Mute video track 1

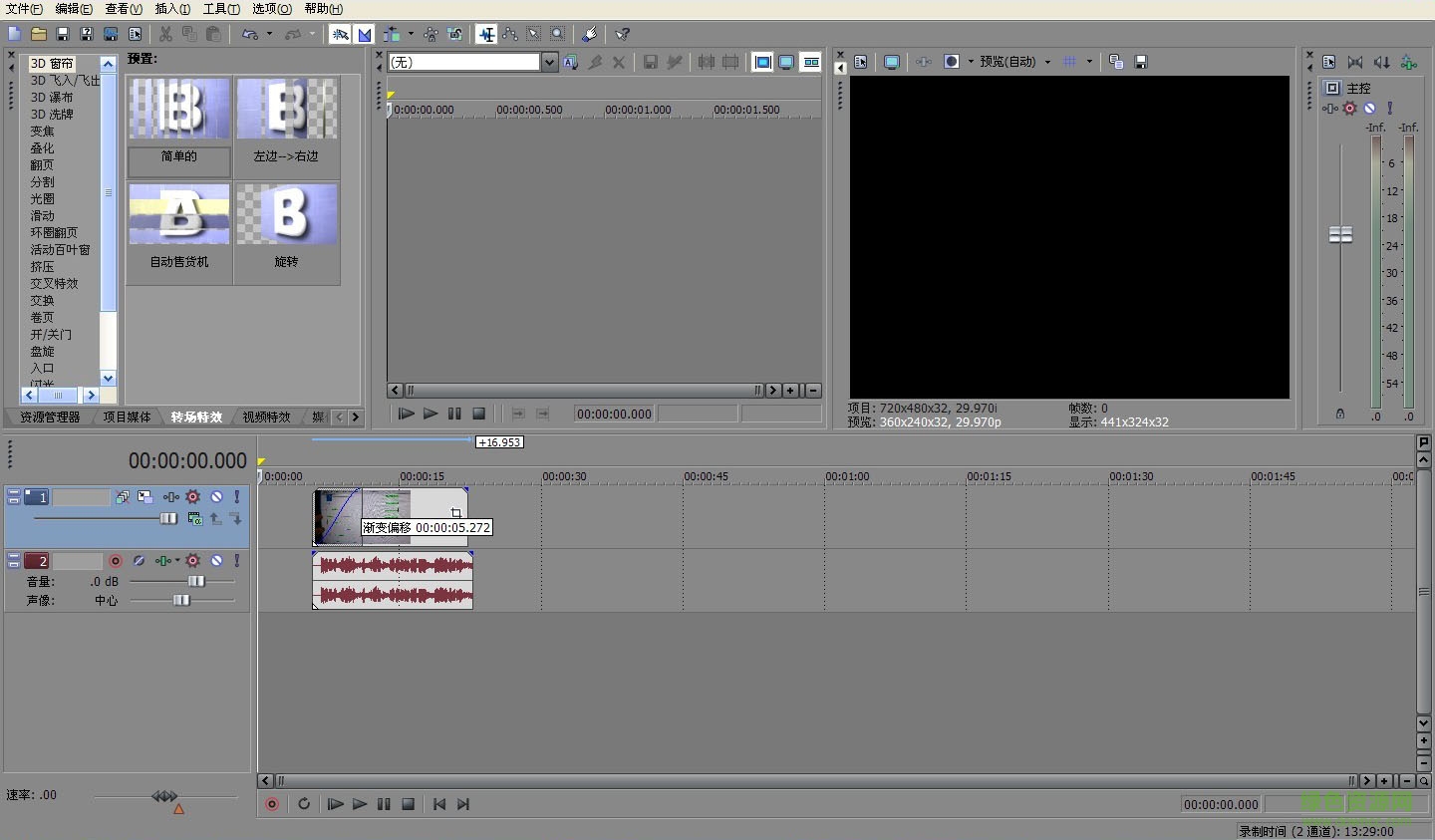tap(216, 496)
